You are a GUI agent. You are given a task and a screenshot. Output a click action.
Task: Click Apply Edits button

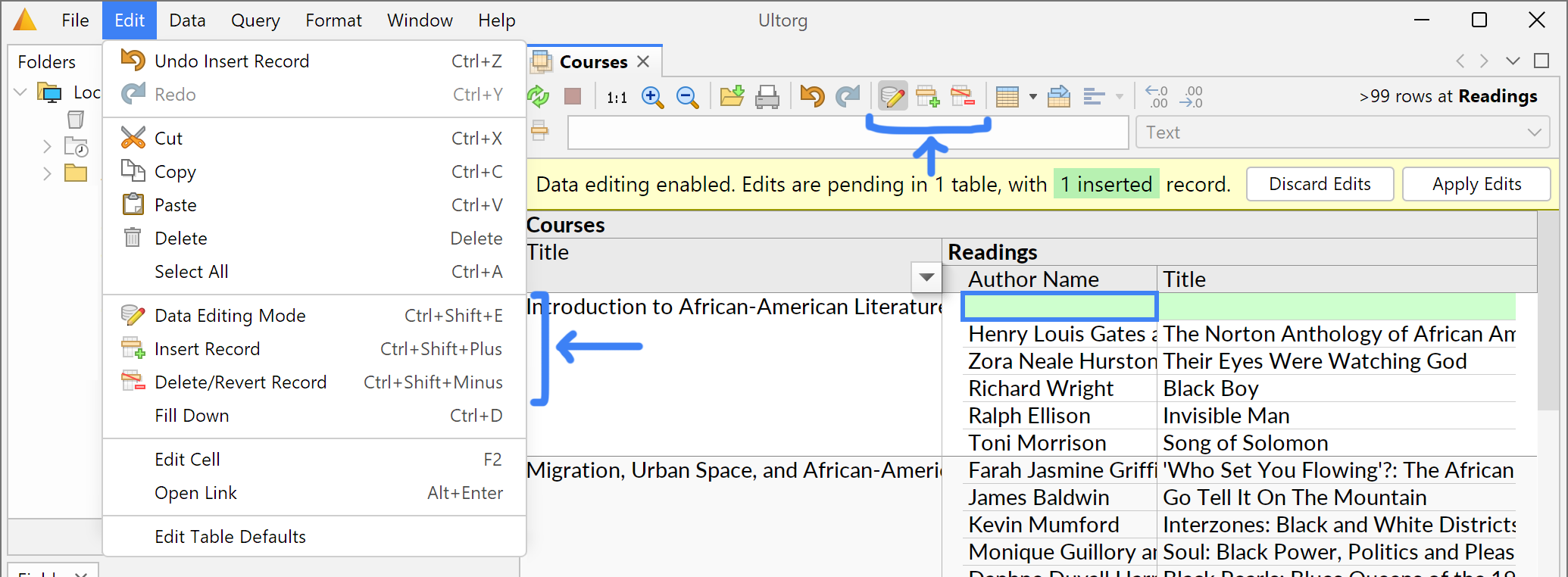pos(1476,184)
